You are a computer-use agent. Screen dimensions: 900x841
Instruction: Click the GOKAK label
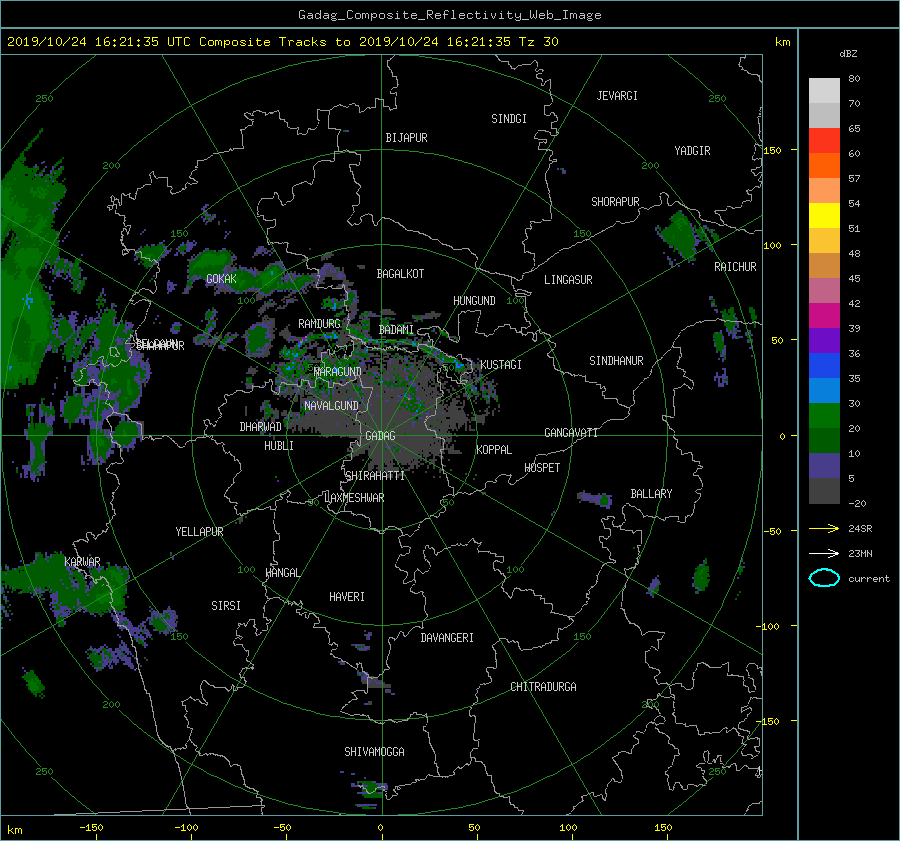pos(221,279)
